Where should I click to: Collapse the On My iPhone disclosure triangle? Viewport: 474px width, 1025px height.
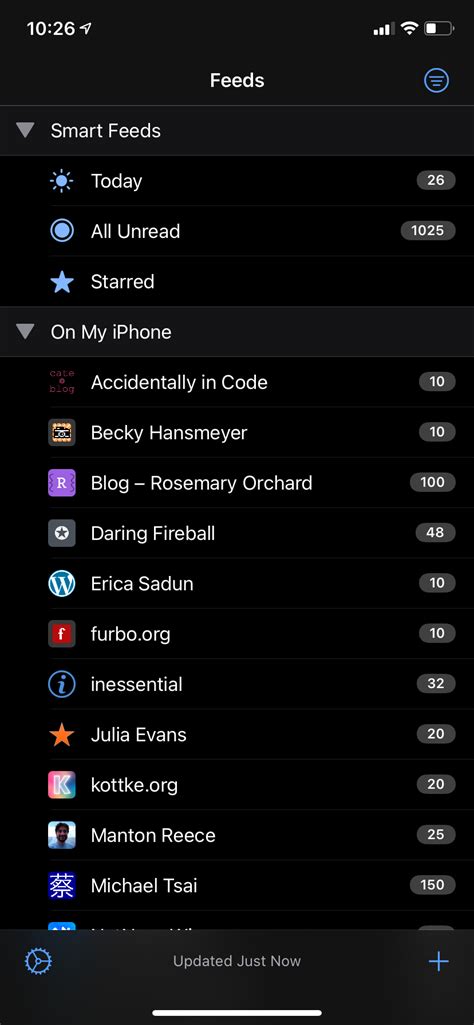[x=25, y=332]
